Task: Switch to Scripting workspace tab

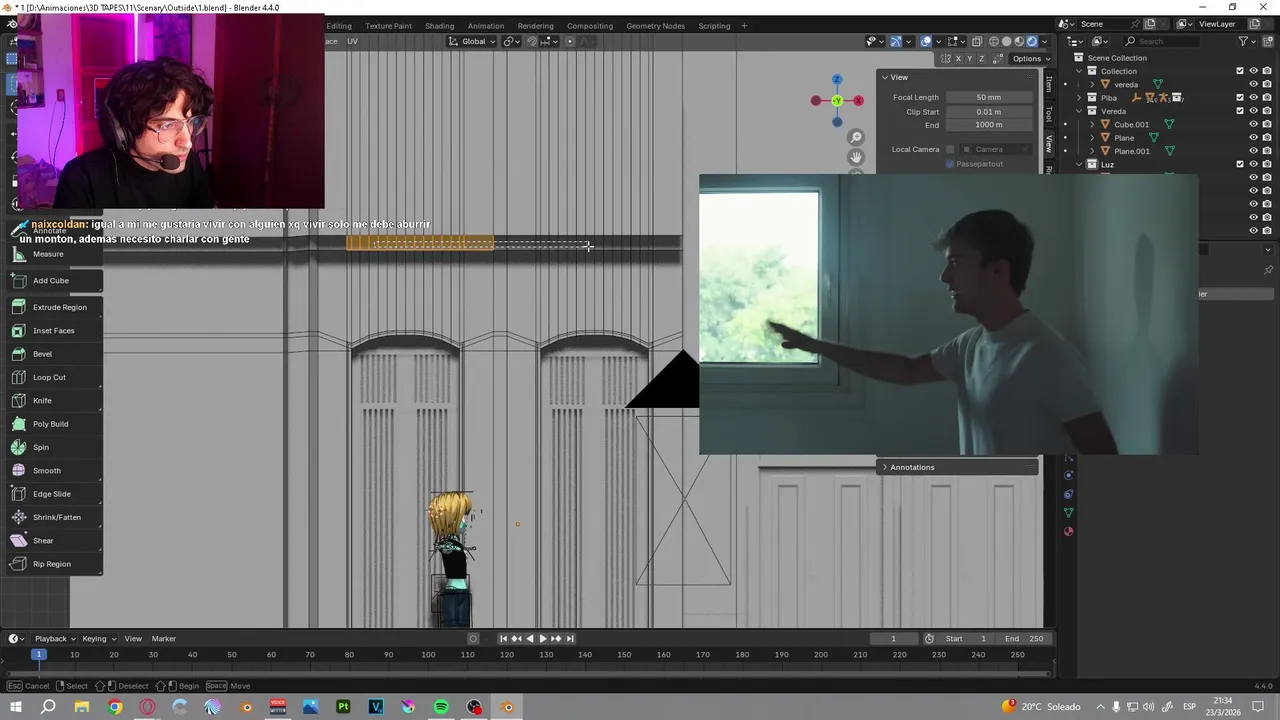Action: [714, 25]
